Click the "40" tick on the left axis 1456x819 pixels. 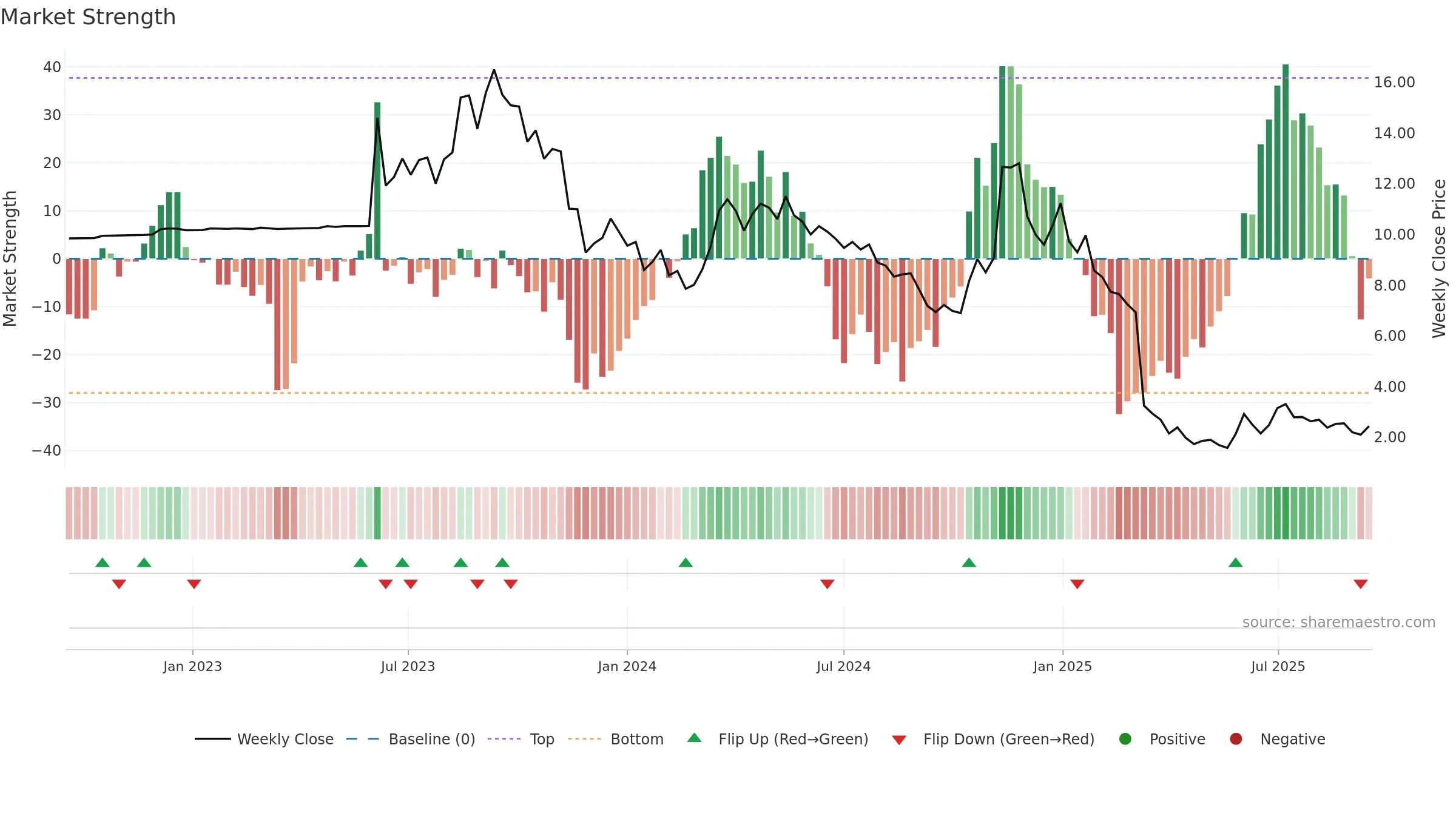coord(52,67)
